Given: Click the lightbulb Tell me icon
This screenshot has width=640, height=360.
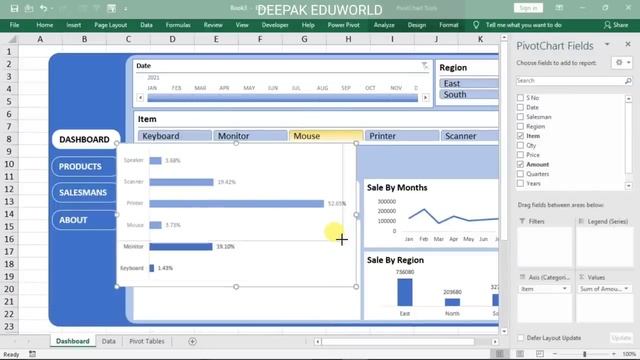Looking at the screenshot, I should (x=476, y=25).
